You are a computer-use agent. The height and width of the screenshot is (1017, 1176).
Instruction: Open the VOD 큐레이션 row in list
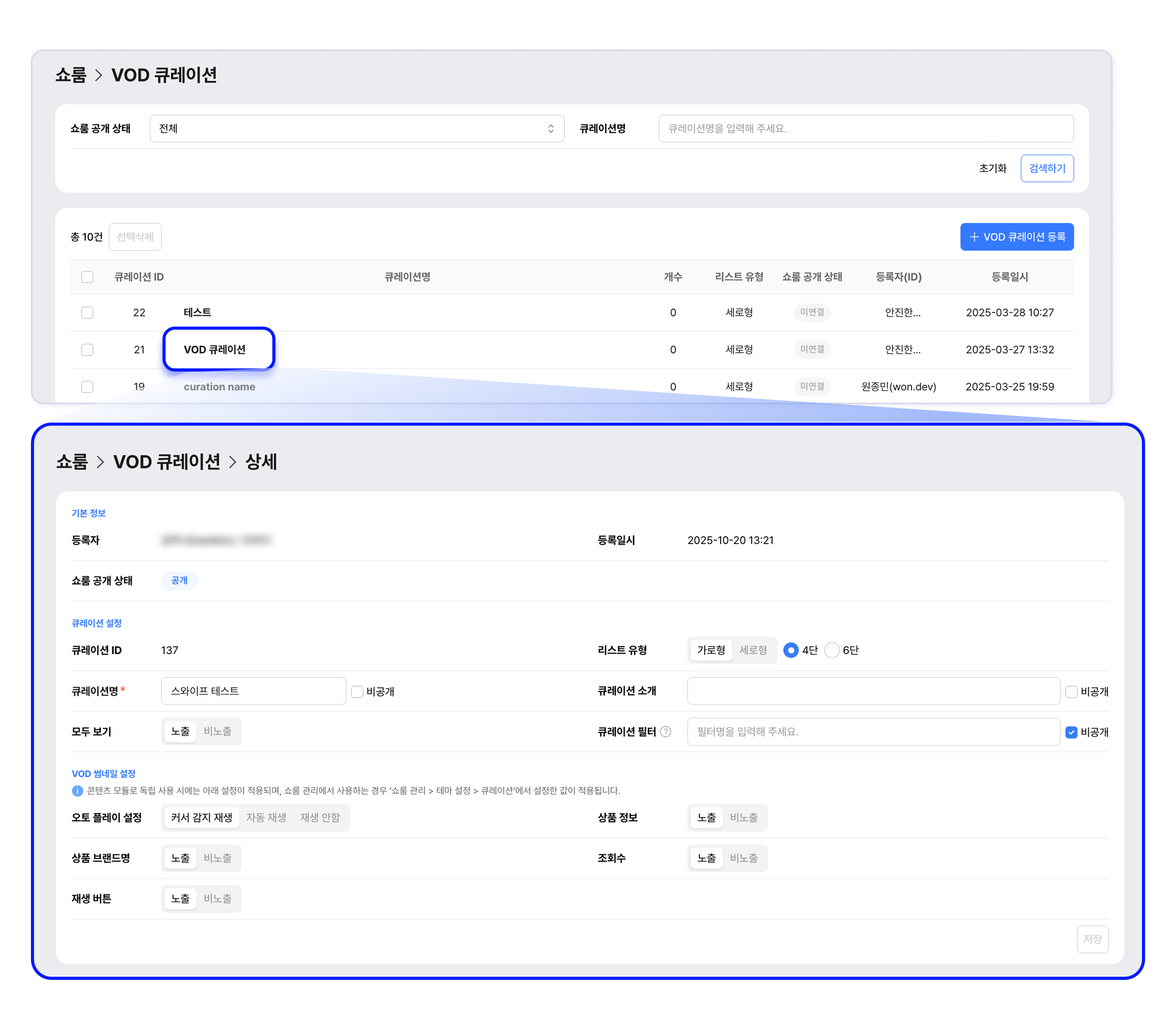[215, 350]
